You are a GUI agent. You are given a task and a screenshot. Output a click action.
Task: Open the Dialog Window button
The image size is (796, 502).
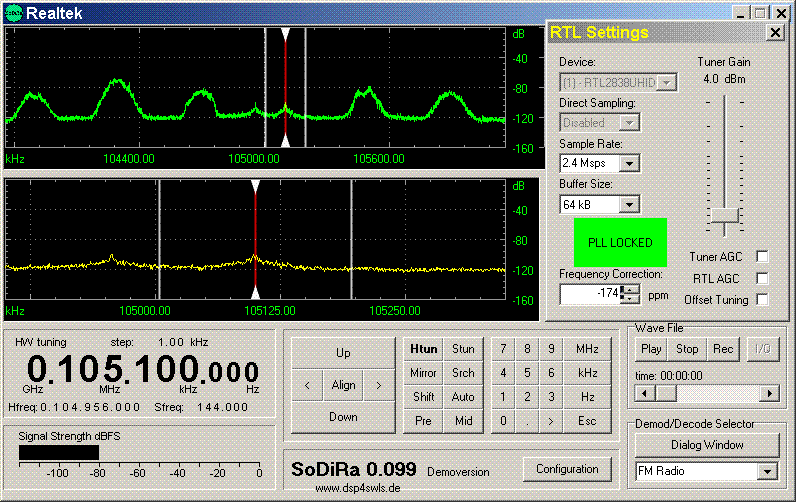point(707,445)
